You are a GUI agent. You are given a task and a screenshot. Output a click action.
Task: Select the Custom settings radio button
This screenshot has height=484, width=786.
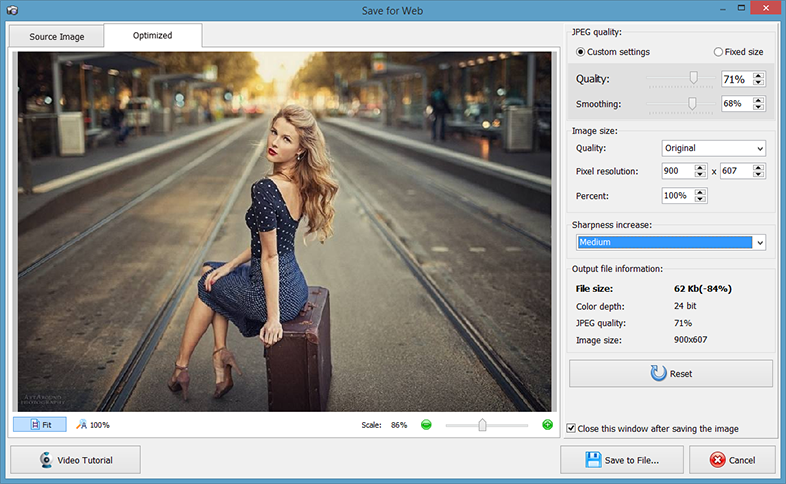pos(580,52)
